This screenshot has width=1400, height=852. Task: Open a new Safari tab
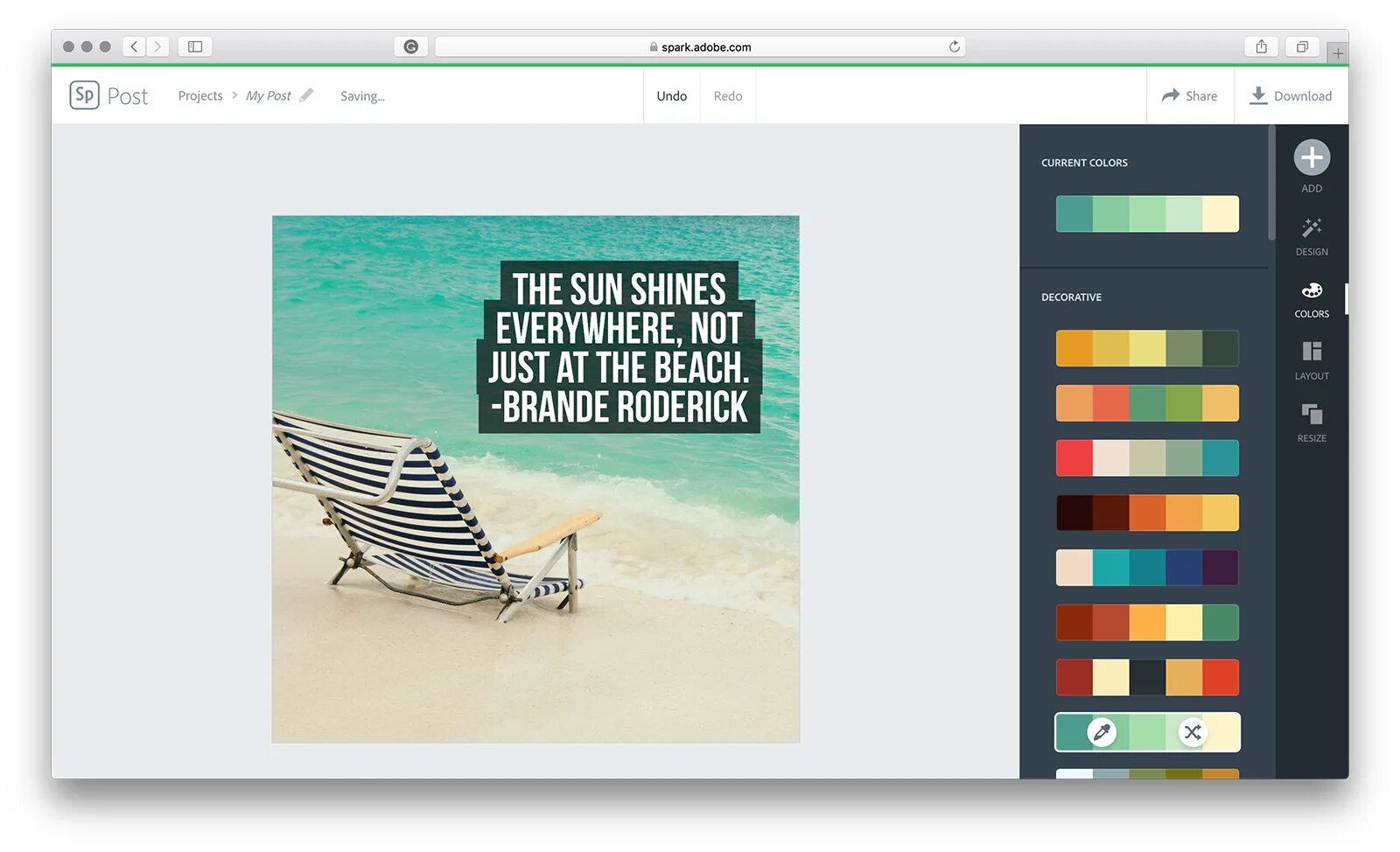(x=1338, y=53)
